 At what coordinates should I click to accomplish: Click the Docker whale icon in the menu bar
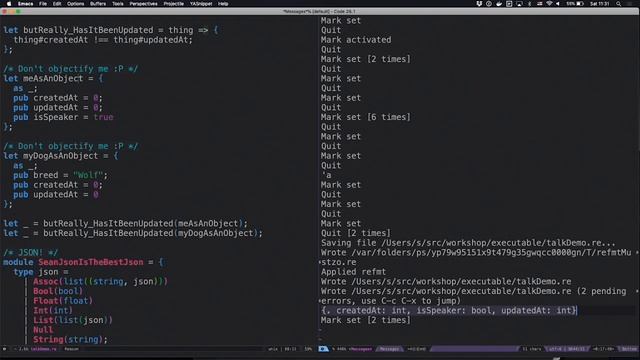pyautogui.click(x=499, y=4)
